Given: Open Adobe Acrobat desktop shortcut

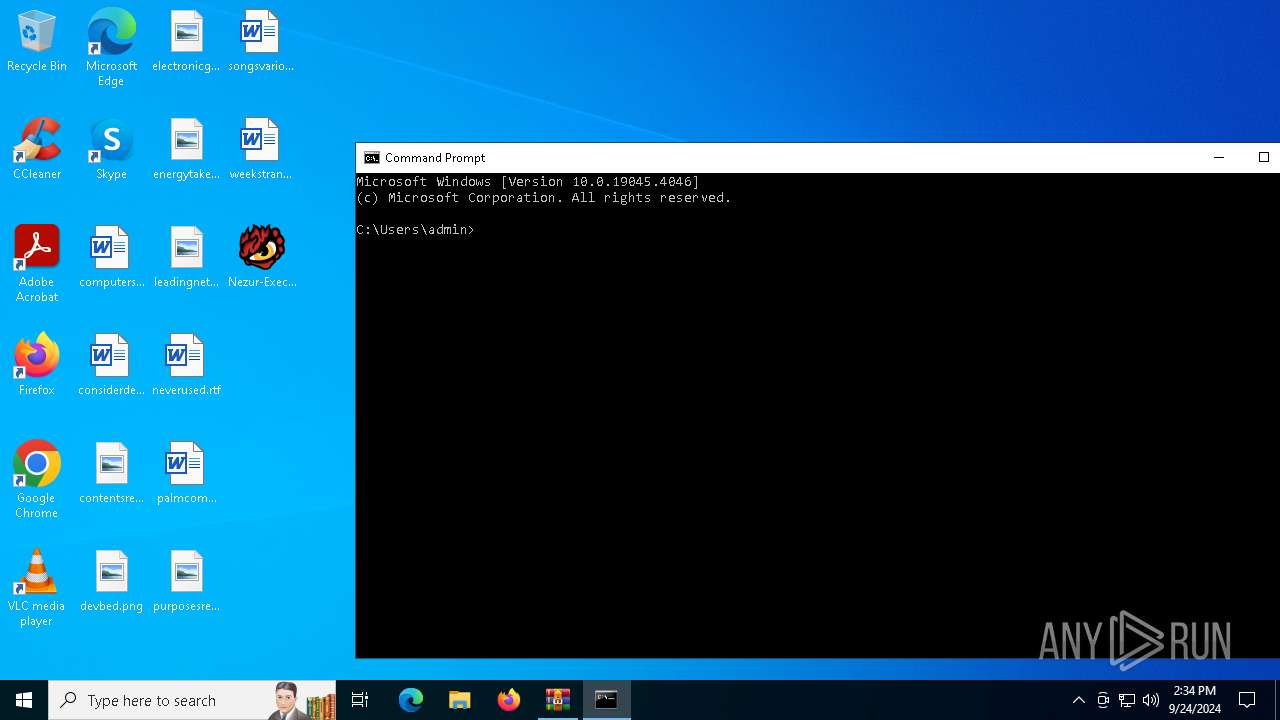Looking at the screenshot, I should click(x=37, y=264).
